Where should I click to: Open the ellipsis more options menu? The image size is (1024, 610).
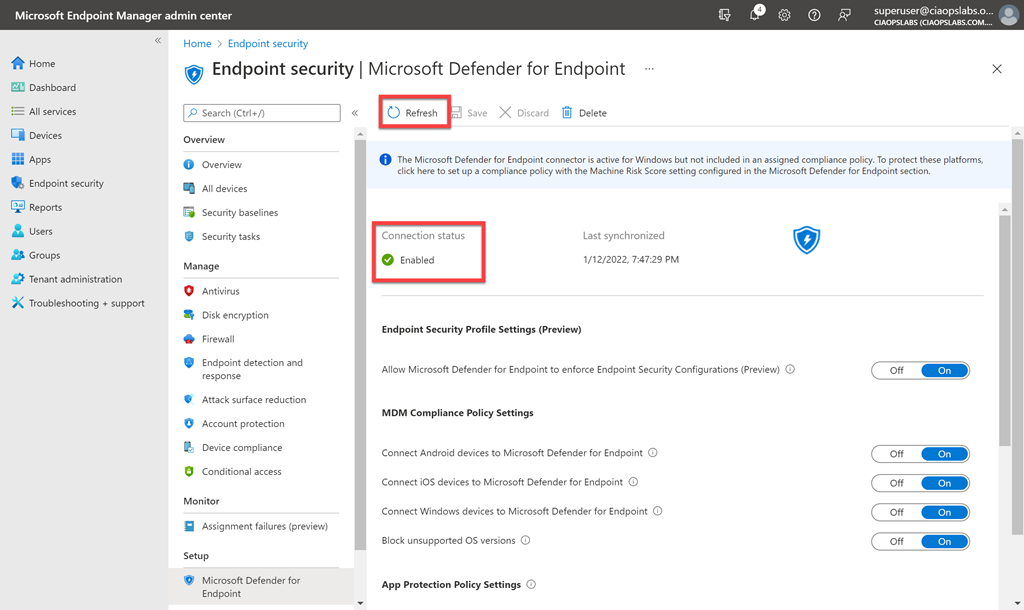click(649, 69)
